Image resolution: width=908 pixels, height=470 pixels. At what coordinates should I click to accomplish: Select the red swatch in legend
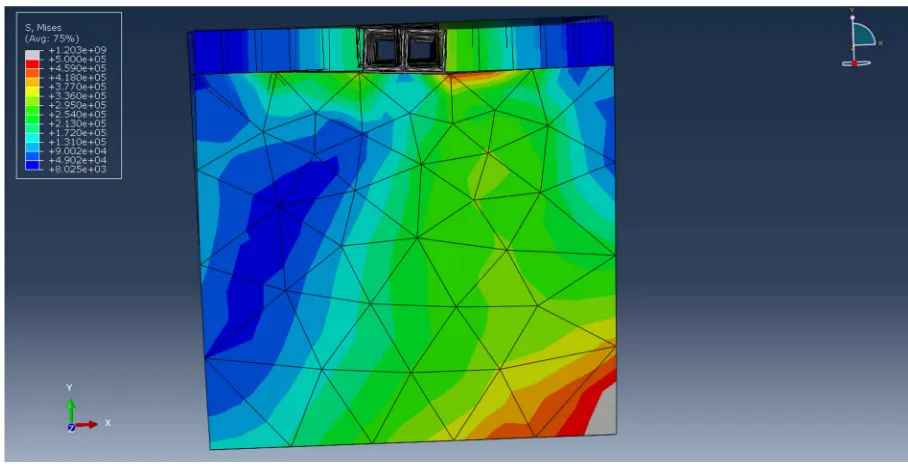[x=32, y=63]
